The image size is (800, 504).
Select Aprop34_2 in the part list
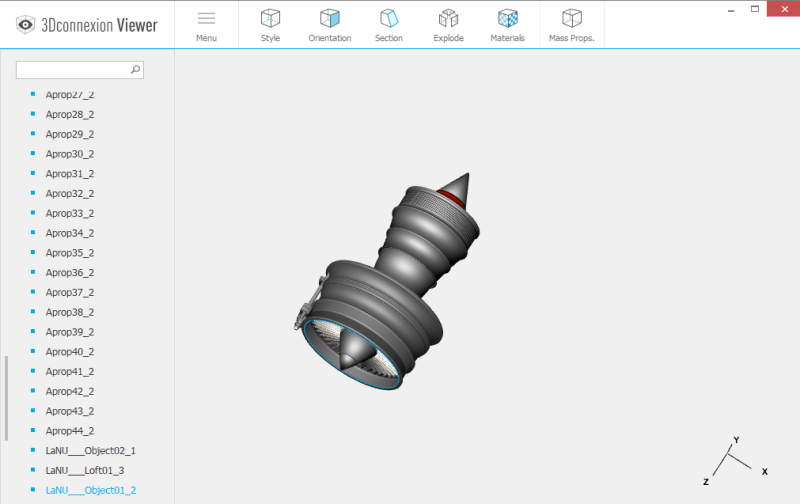point(70,233)
